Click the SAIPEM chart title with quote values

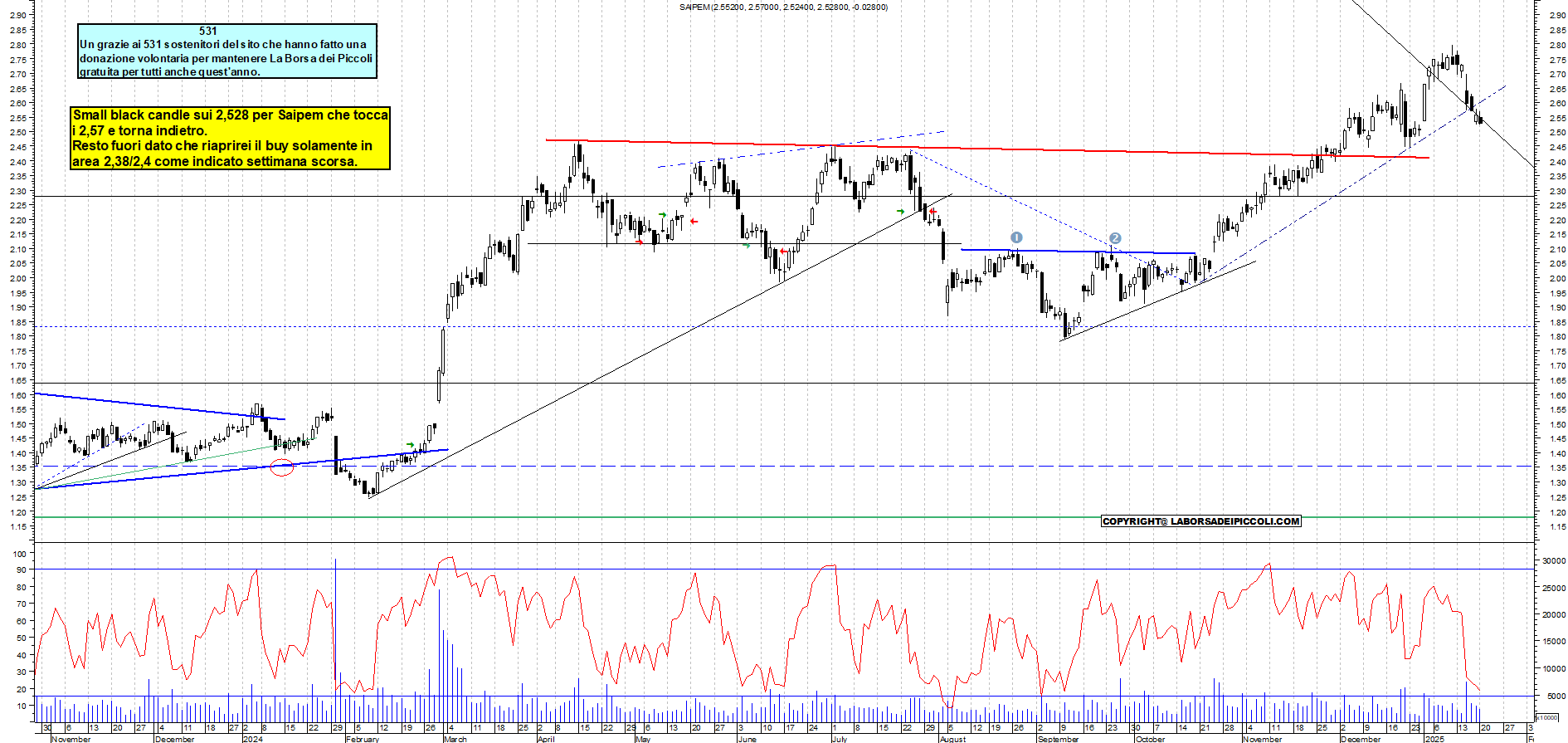[783, 7]
